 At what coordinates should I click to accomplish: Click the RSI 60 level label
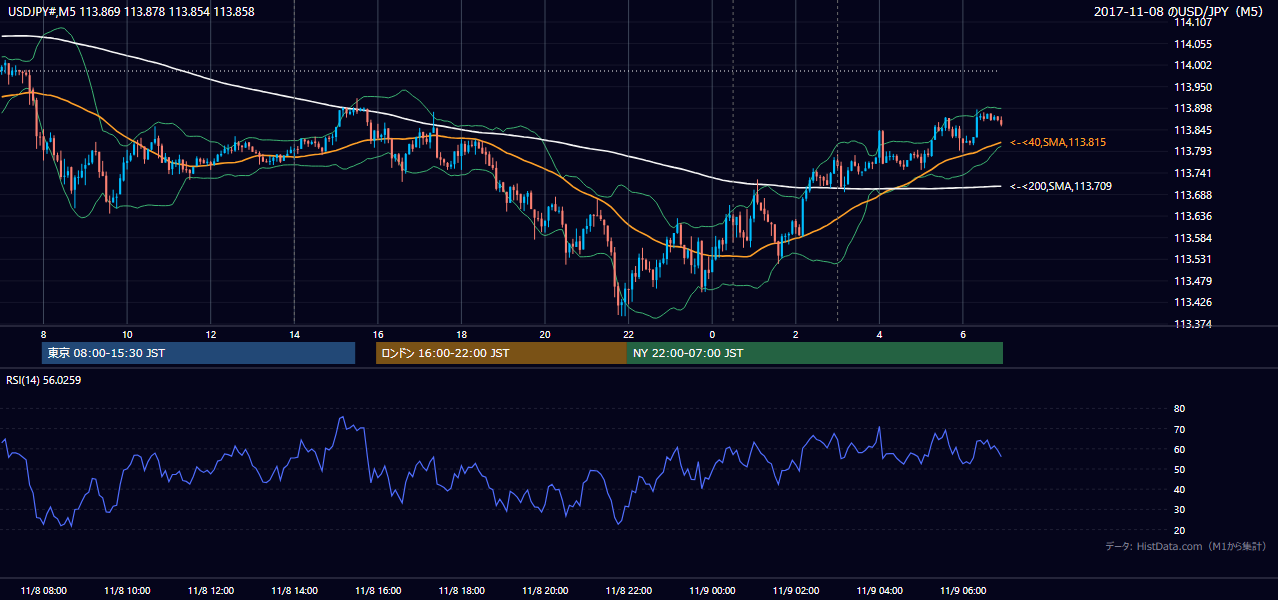1179,449
